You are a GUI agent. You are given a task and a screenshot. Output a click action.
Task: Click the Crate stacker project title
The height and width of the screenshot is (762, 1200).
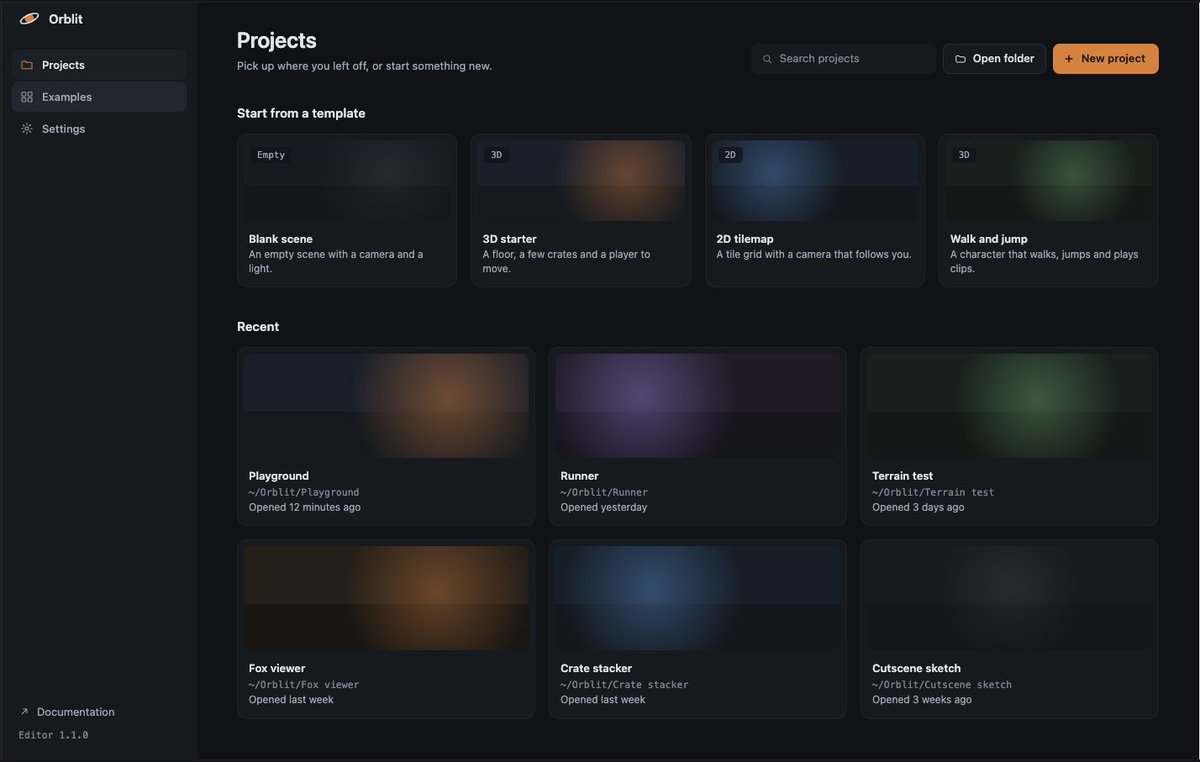[597, 668]
